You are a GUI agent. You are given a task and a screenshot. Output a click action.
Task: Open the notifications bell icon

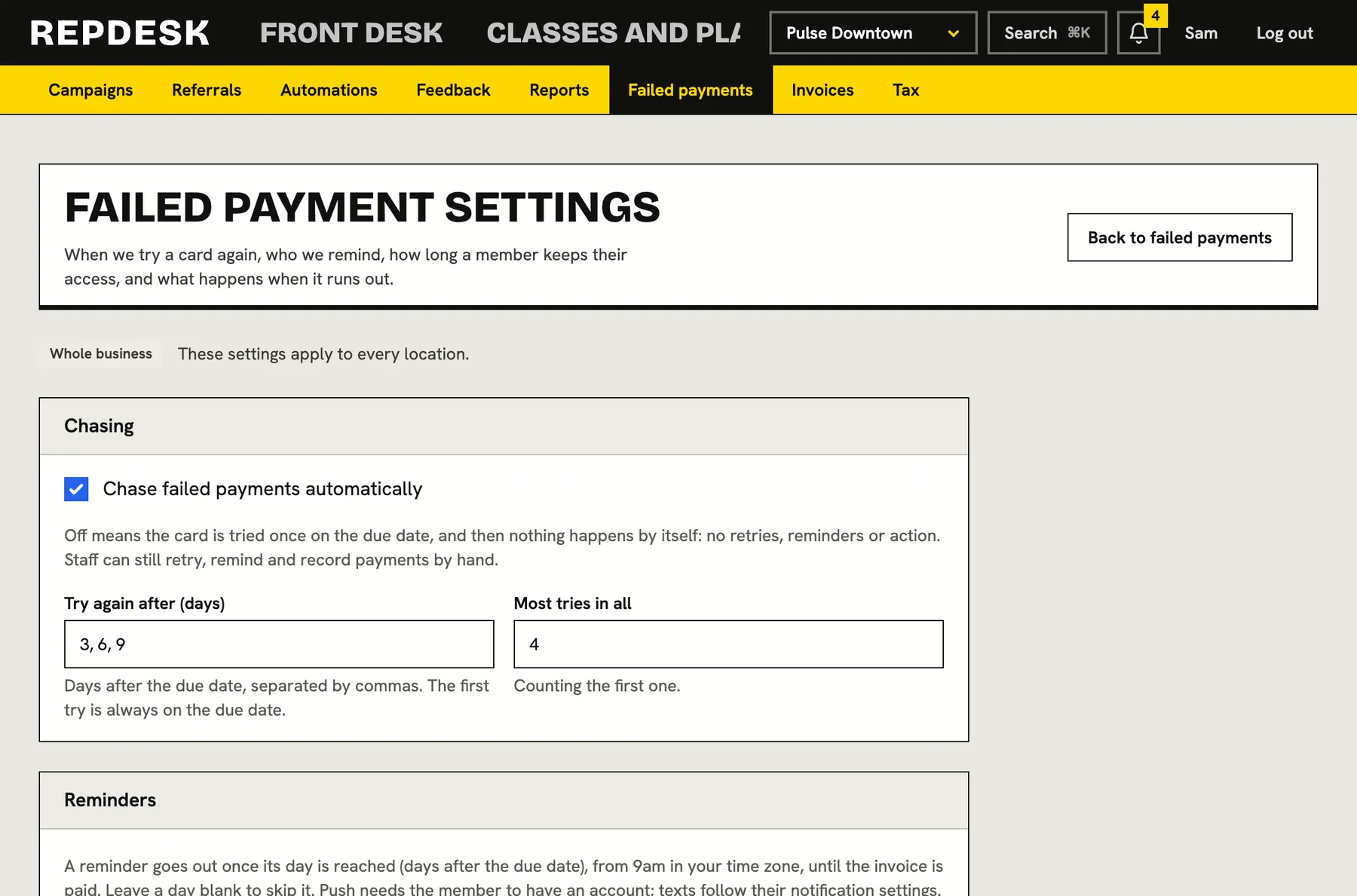pyautogui.click(x=1138, y=33)
